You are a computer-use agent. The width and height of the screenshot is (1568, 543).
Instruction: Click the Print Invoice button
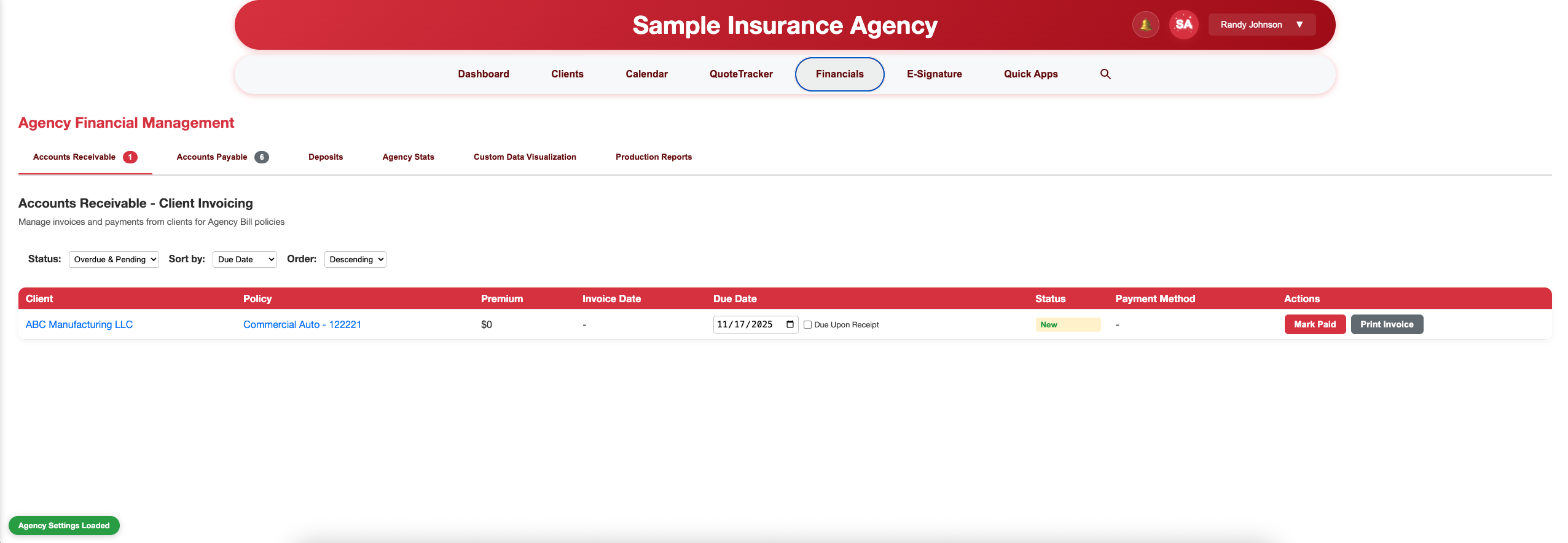pyautogui.click(x=1387, y=324)
